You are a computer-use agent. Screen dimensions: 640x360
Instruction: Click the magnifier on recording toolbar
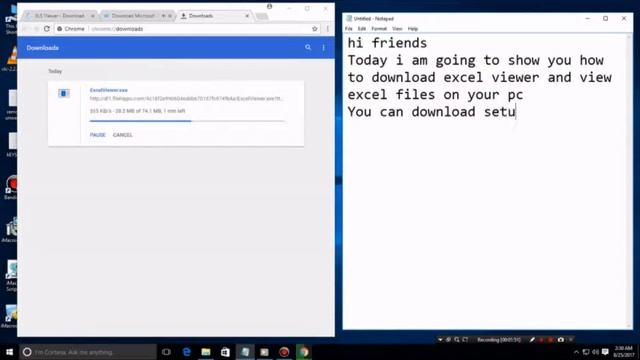(457, 340)
